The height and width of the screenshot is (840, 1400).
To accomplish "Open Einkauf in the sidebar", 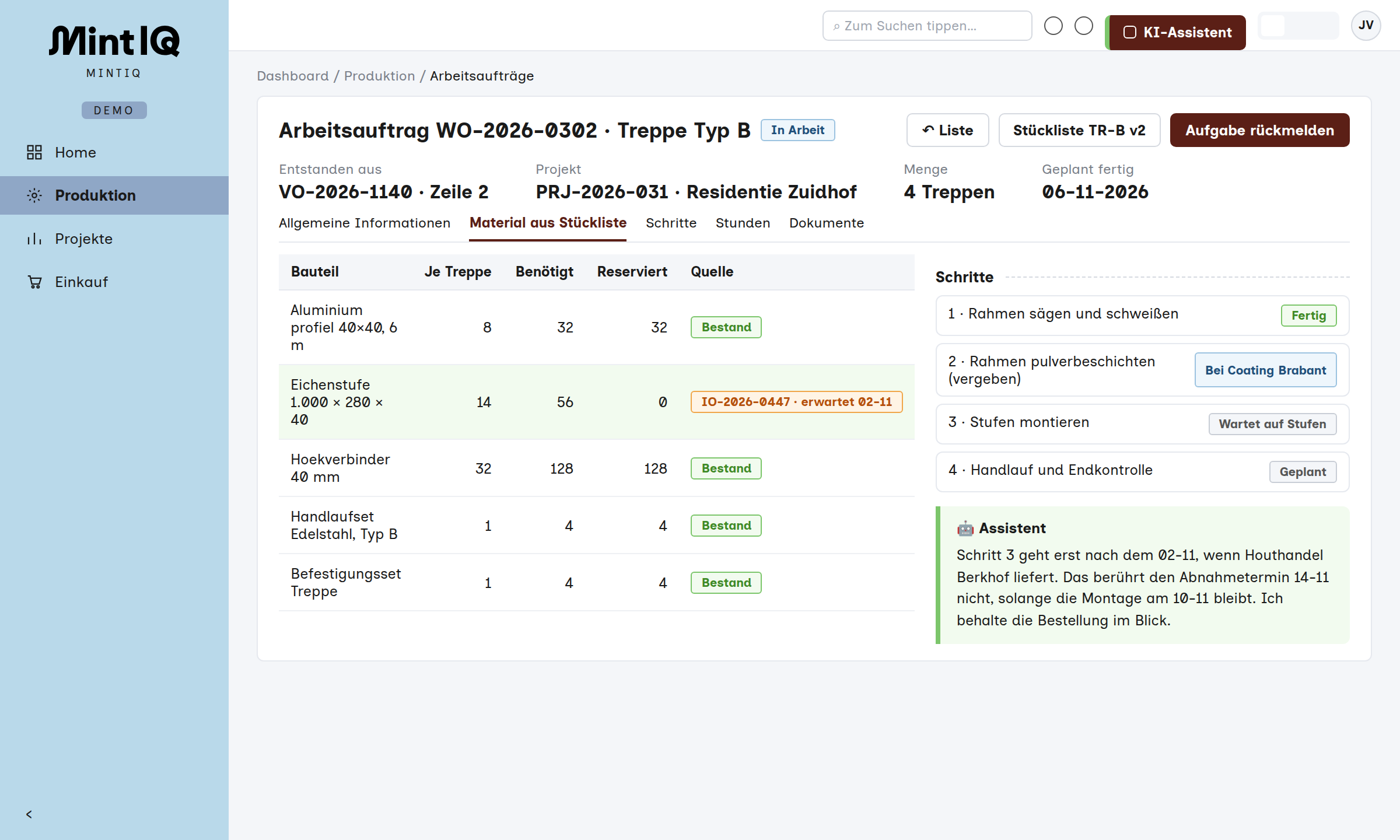I will click(x=114, y=282).
